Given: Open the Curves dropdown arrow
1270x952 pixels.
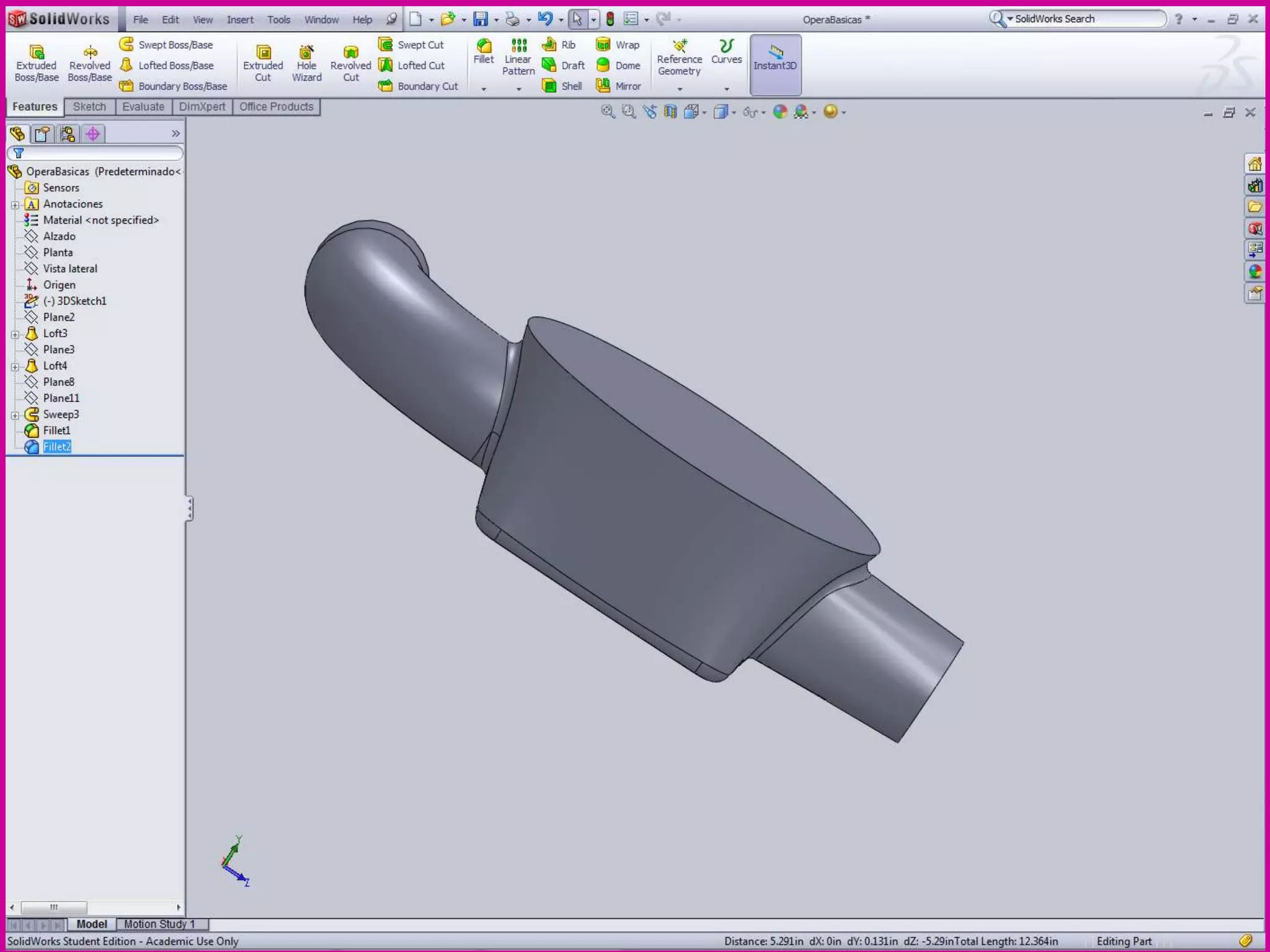Looking at the screenshot, I should pyautogui.click(x=727, y=89).
